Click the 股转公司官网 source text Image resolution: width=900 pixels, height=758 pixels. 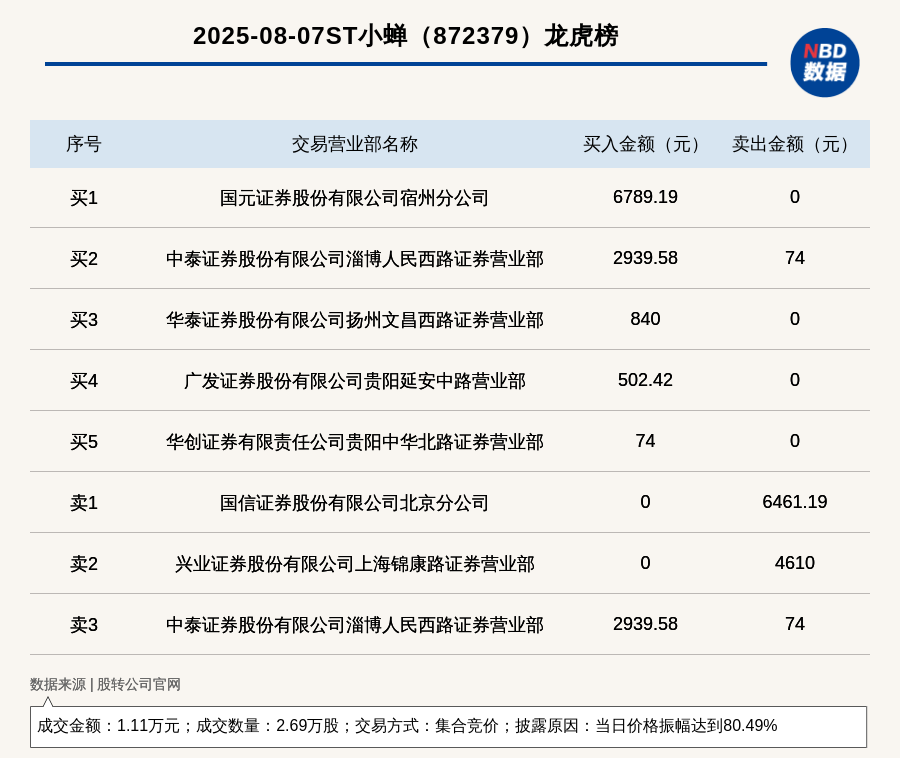[x=138, y=684]
